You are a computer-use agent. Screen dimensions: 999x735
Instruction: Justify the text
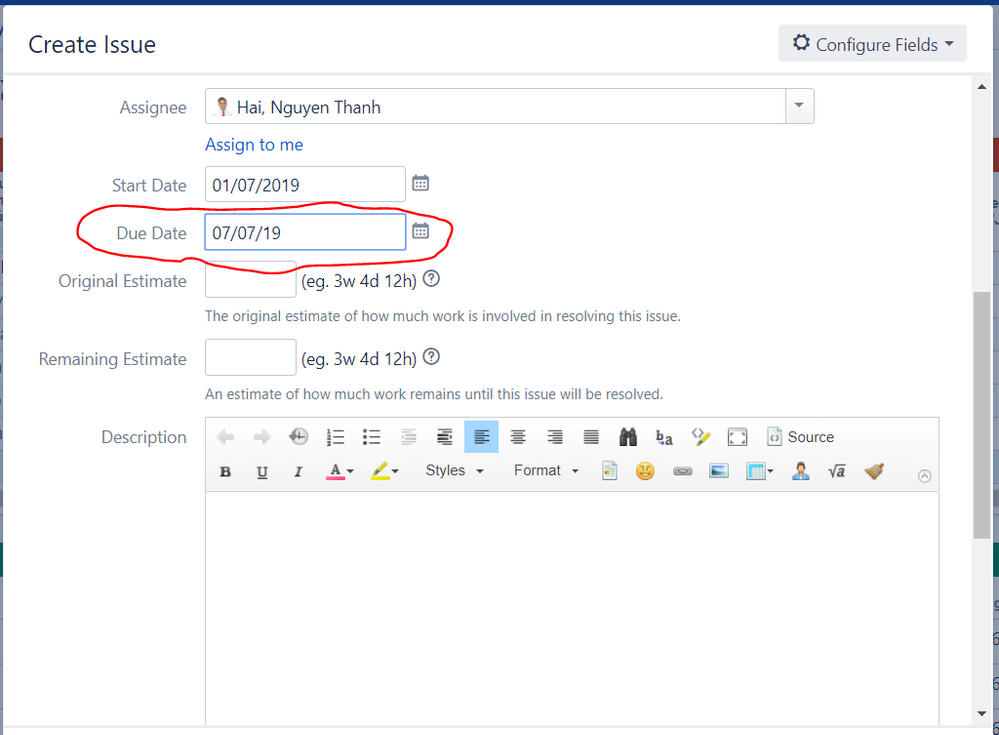(591, 437)
